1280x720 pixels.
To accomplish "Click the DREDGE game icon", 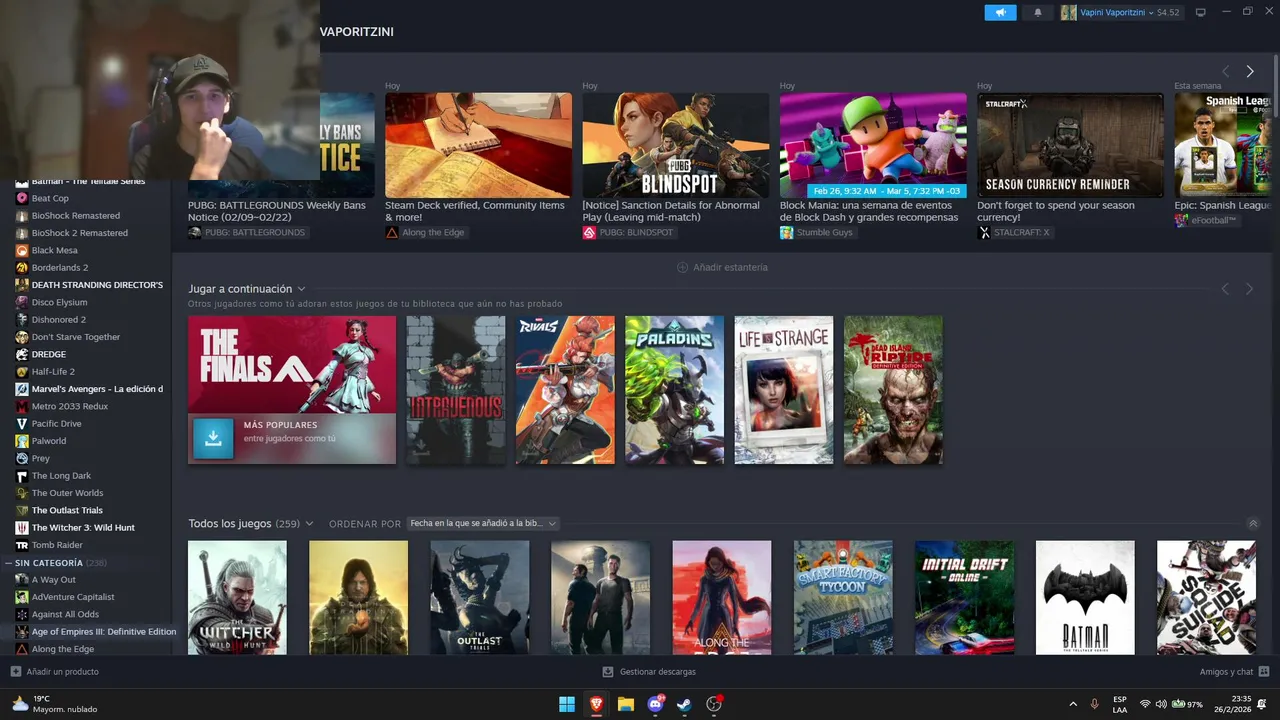I will click(22, 354).
